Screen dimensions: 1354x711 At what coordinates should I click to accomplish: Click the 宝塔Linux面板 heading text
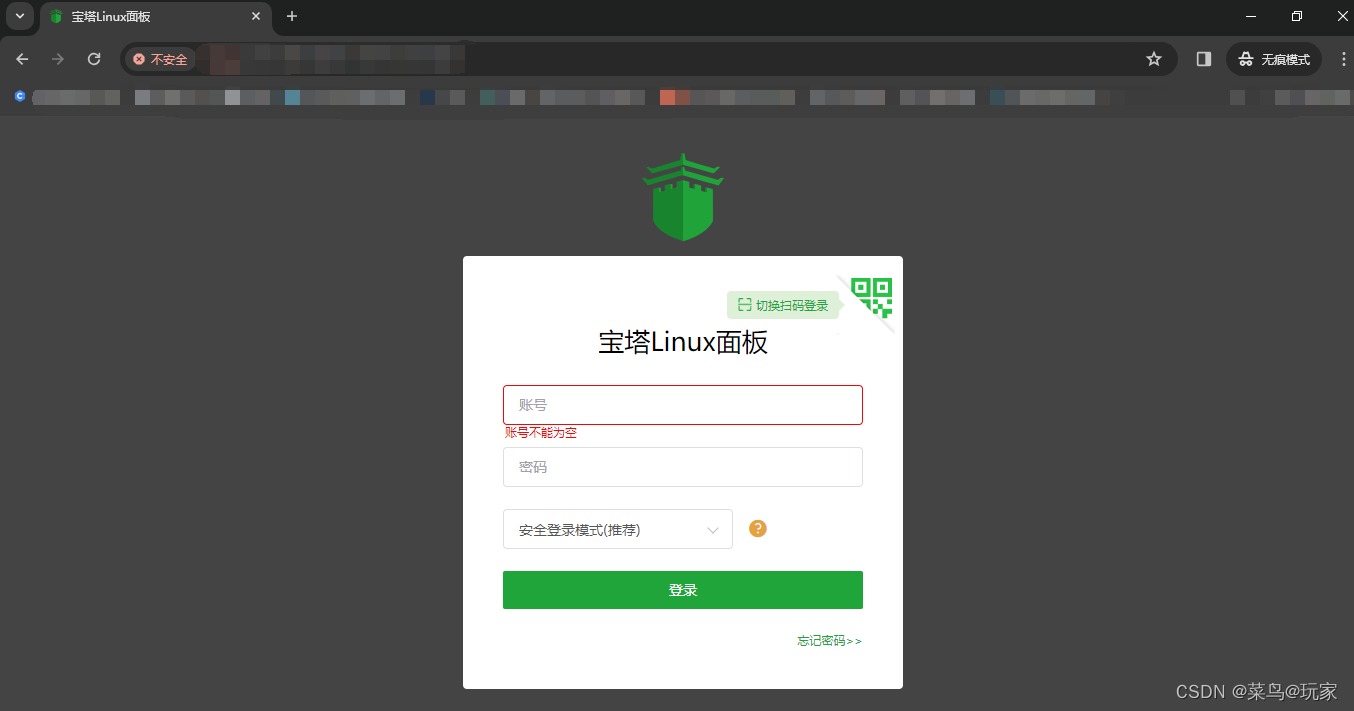coord(683,342)
